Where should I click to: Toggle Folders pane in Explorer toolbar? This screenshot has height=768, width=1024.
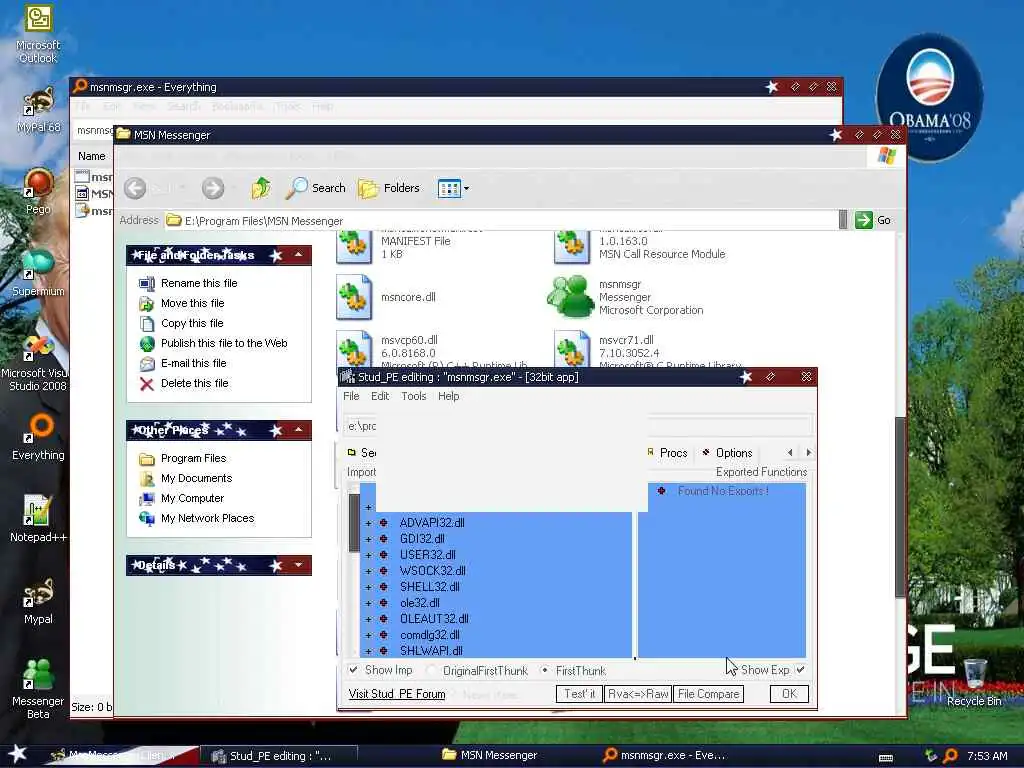click(x=389, y=188)
